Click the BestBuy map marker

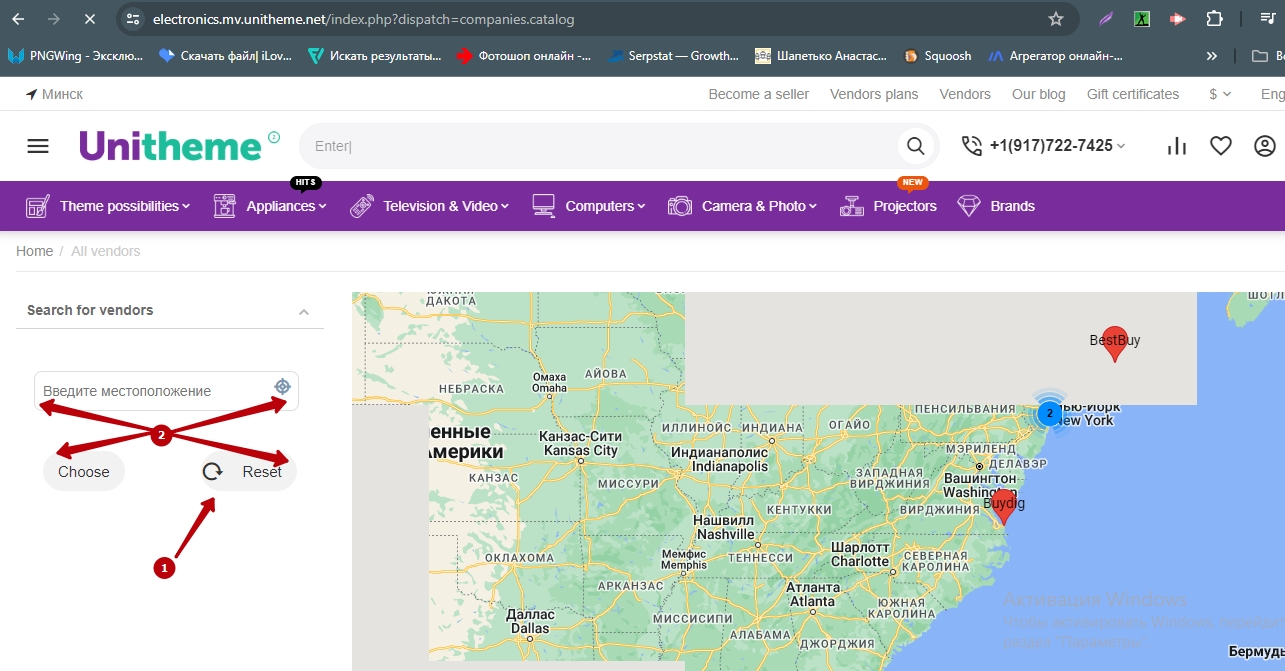[x=1114, y=343]
